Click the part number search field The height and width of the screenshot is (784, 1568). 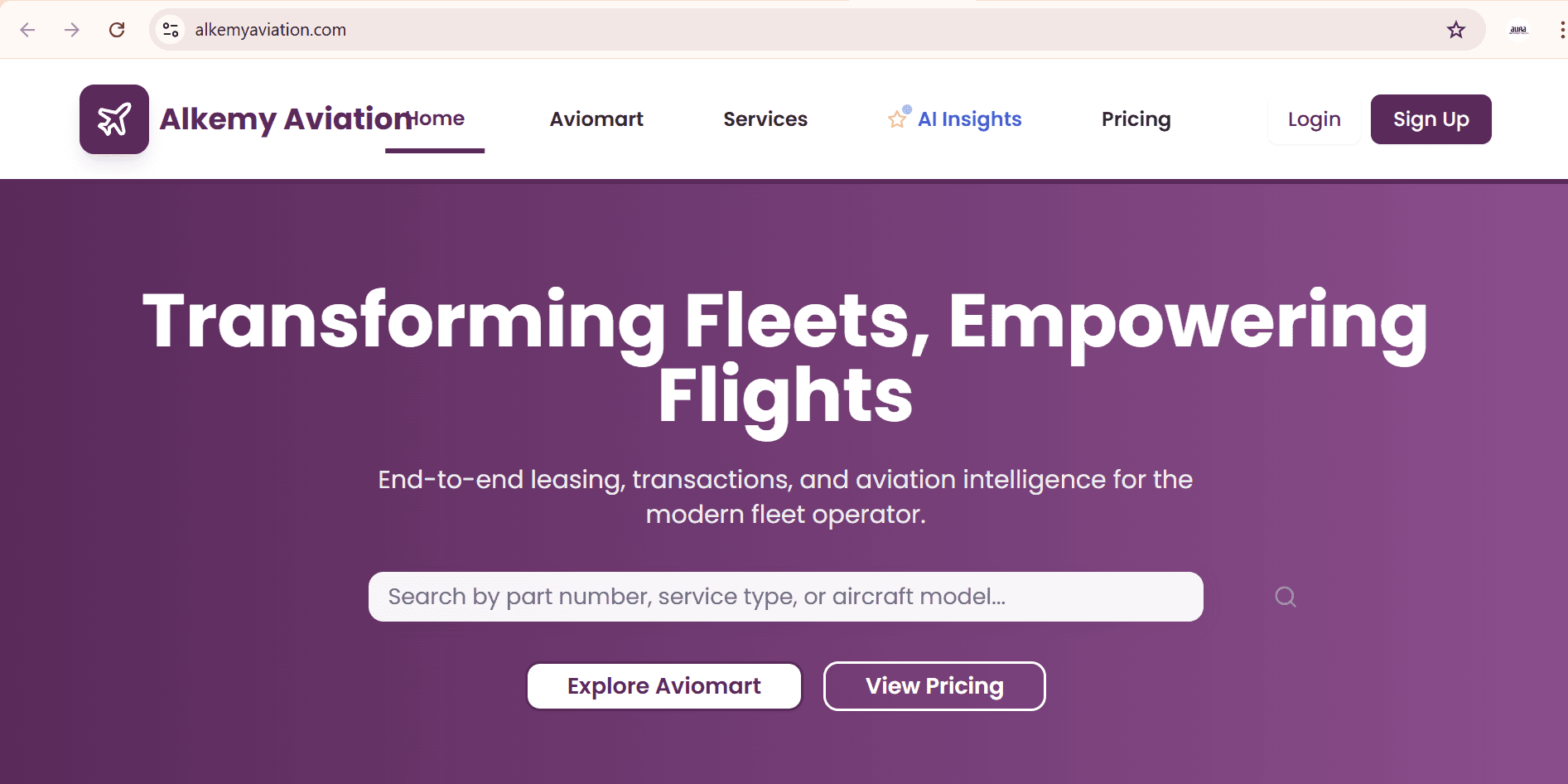785,596
